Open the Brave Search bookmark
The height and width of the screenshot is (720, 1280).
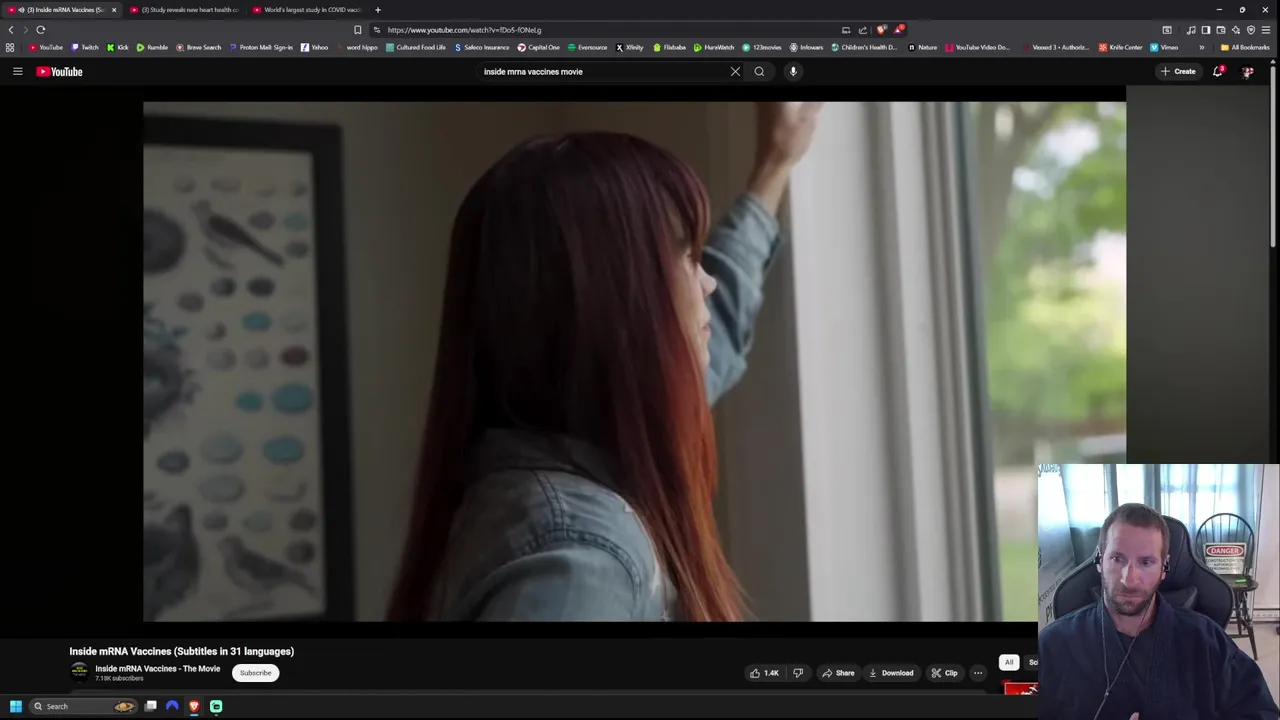tap(198, 47)
